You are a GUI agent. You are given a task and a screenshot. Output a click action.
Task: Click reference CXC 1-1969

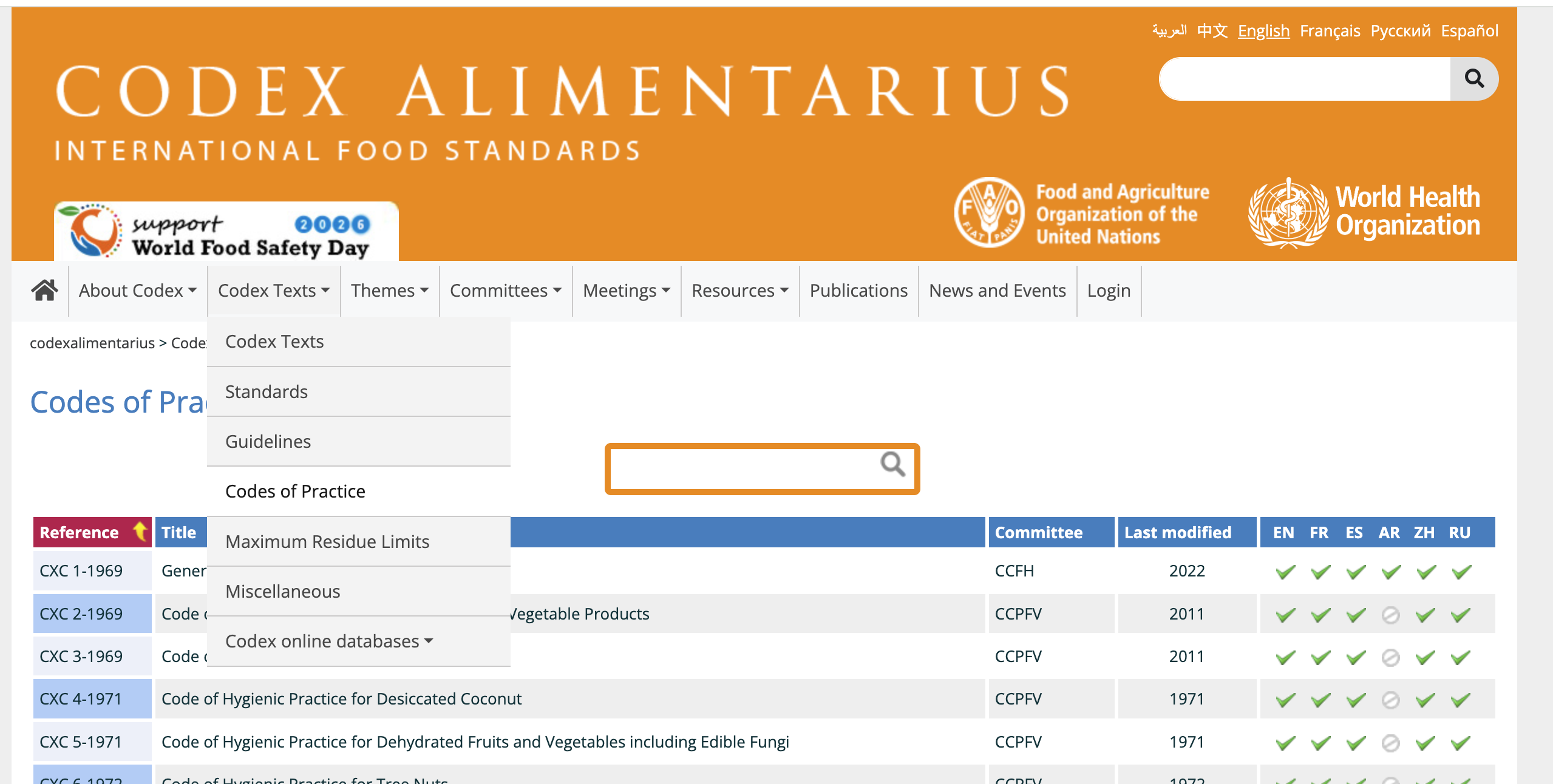[81, 571]
